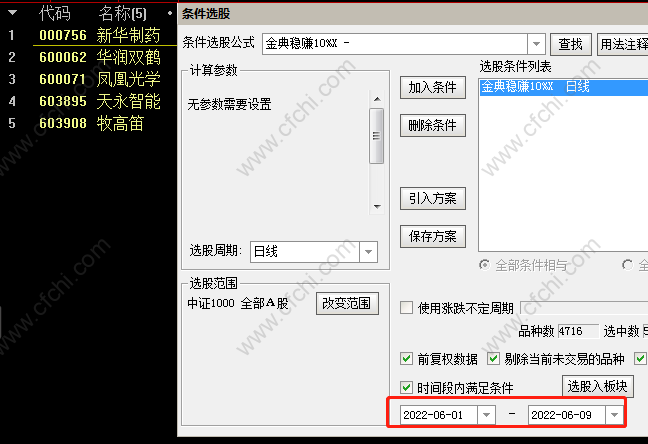
Task: Disable the 时间段内满足条件 checkbox
Action: [406, 387]
